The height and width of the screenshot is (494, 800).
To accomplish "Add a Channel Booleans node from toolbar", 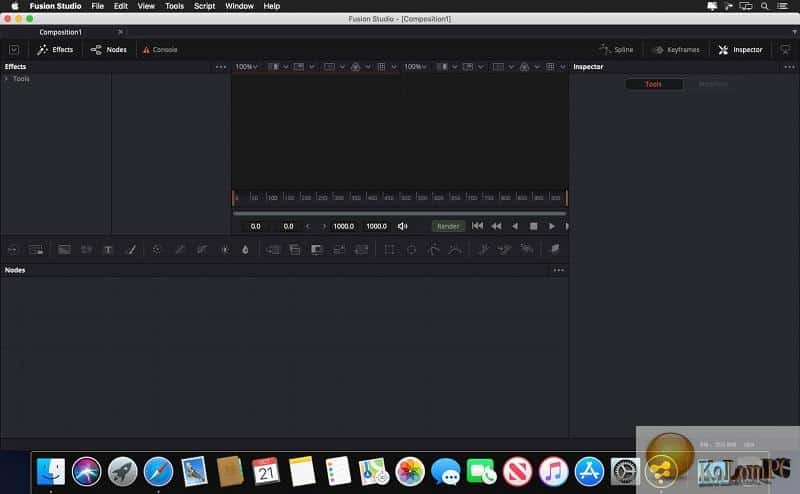I will (295, 250).
